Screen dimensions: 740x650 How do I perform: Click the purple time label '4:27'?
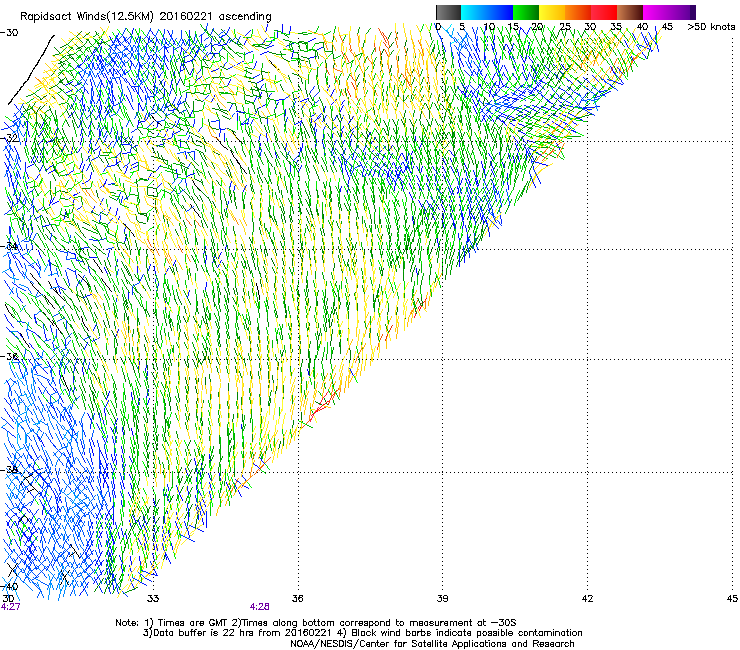point(10,607)
